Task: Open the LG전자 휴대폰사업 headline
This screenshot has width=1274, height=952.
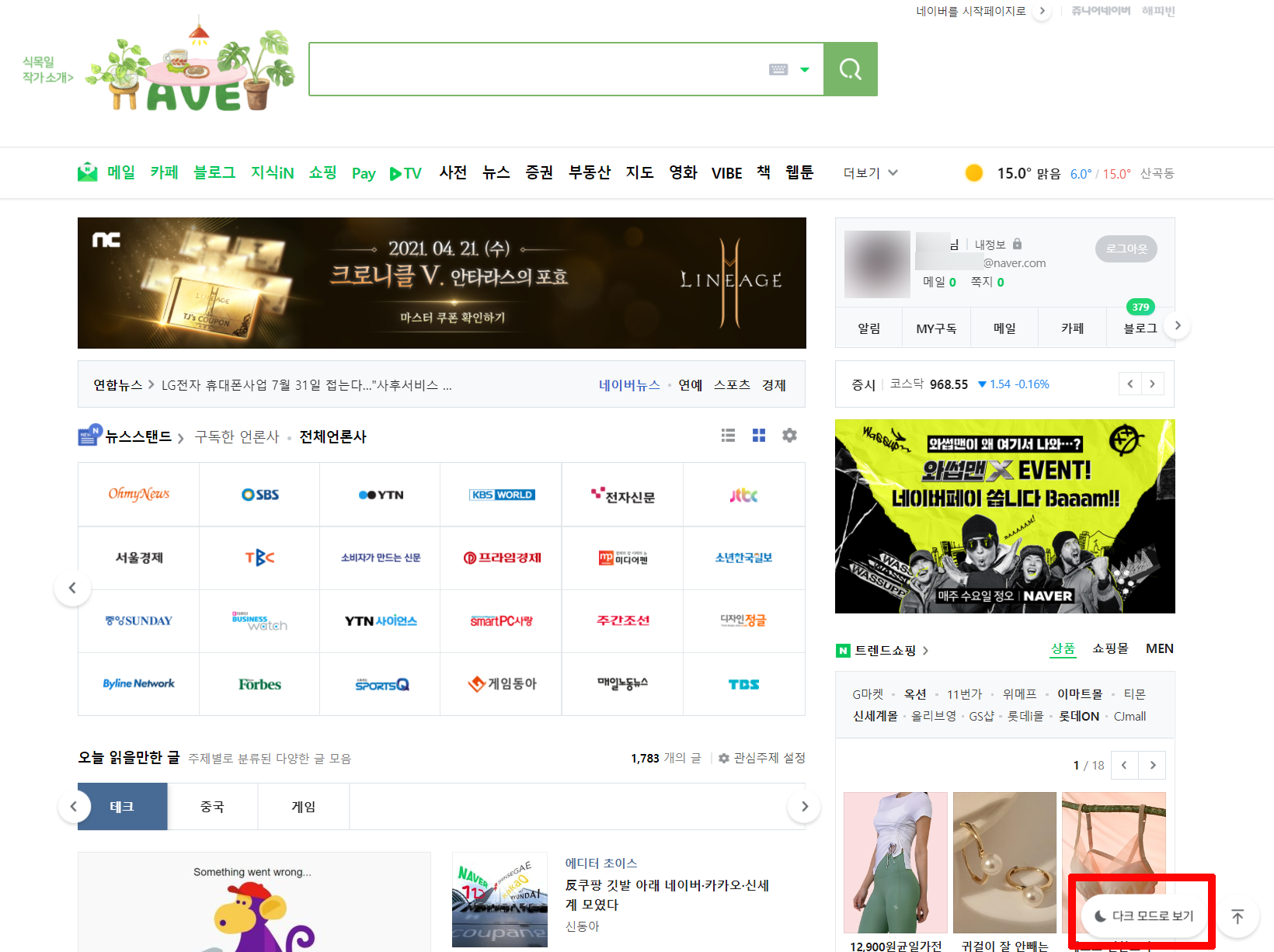Action: pyautogui.click(x=307, y=385)
